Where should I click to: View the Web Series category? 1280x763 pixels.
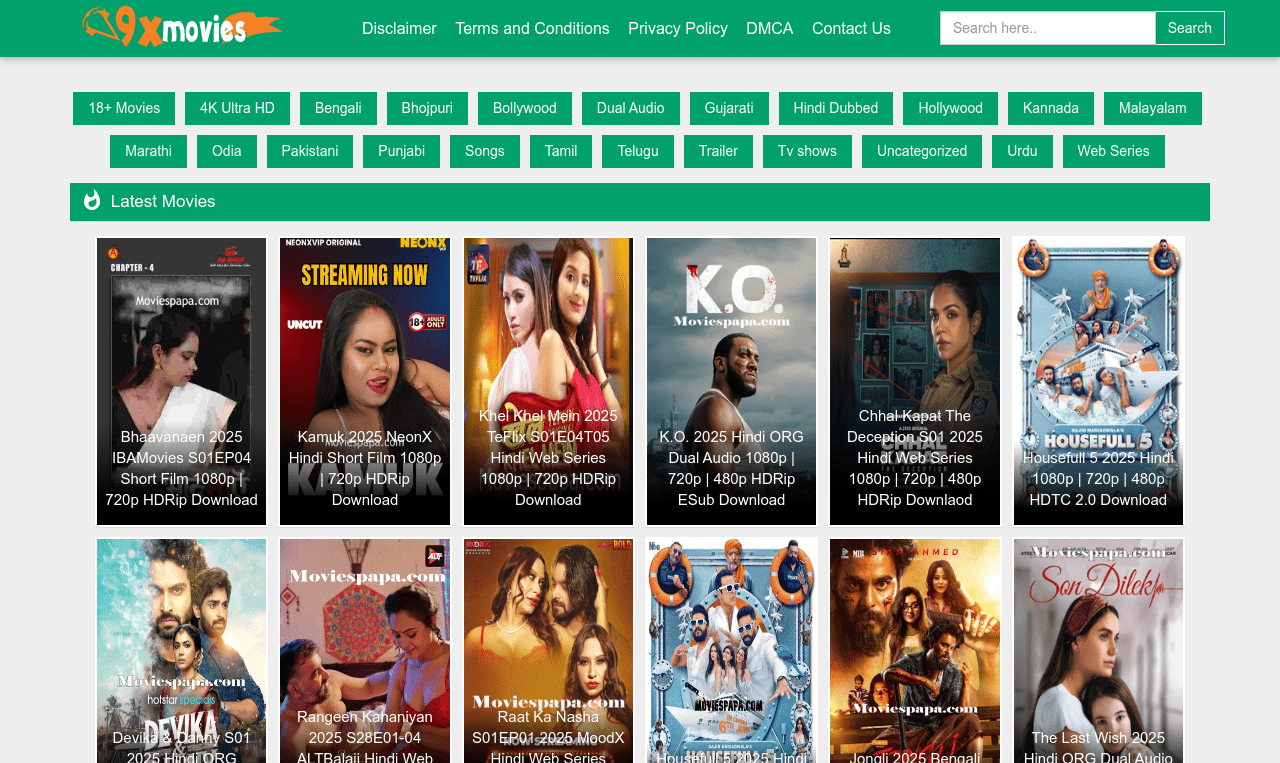(1113, 151)
